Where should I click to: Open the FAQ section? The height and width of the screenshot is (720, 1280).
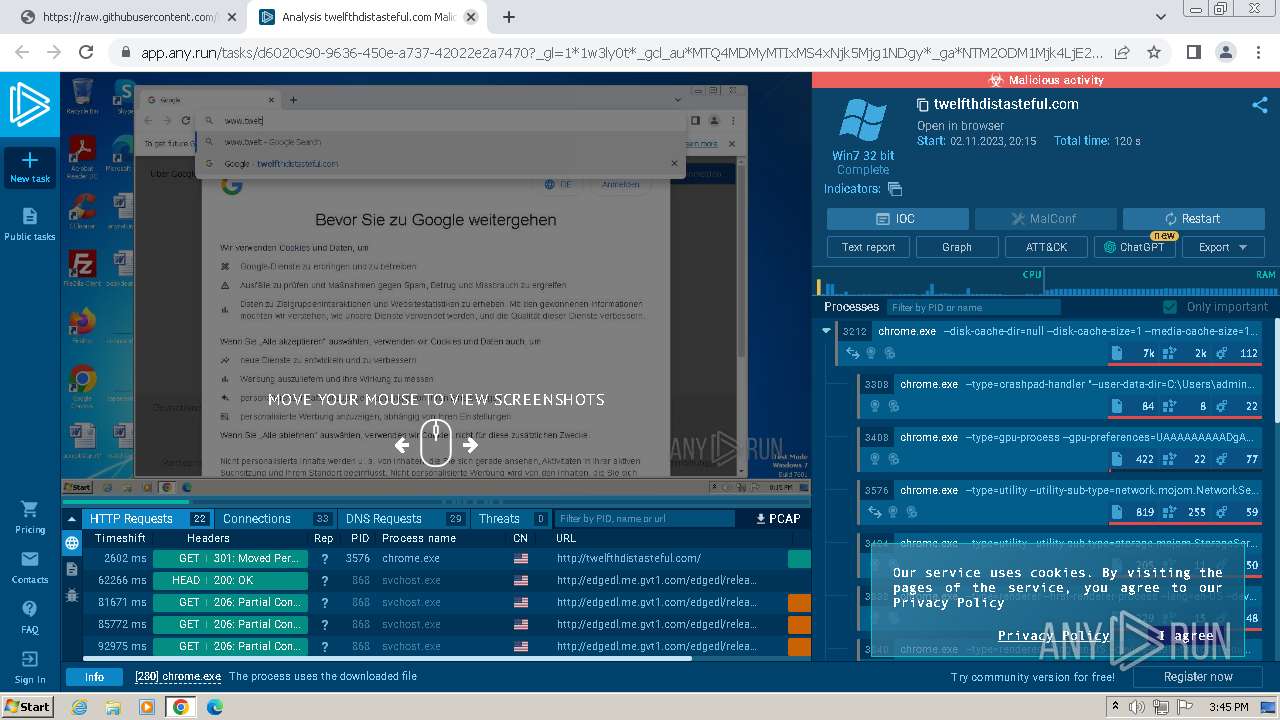pyautogui.click(x=30, y=617)
